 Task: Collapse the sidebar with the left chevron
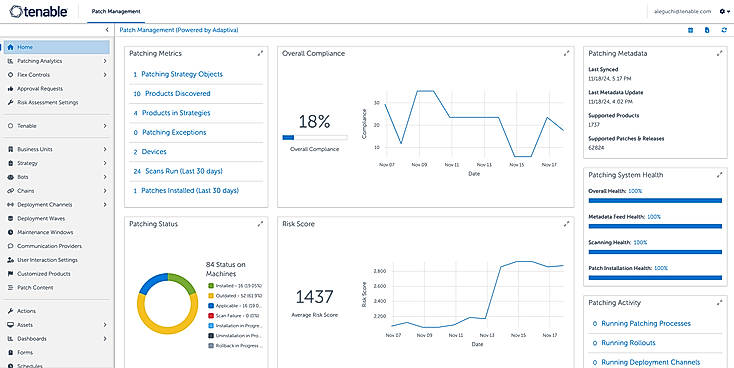point(107,29)
